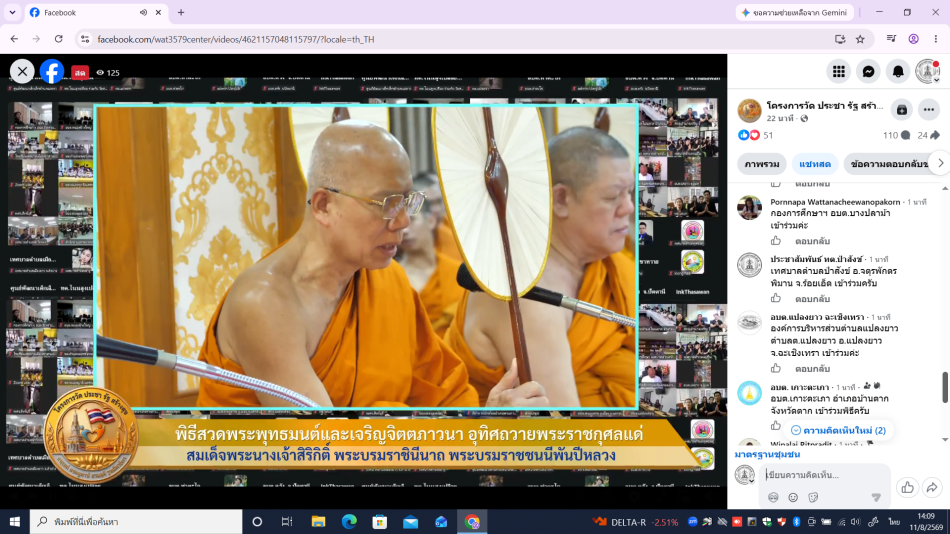
Task: Open the Chrome tab search dropdown
Action: point(12,12)
